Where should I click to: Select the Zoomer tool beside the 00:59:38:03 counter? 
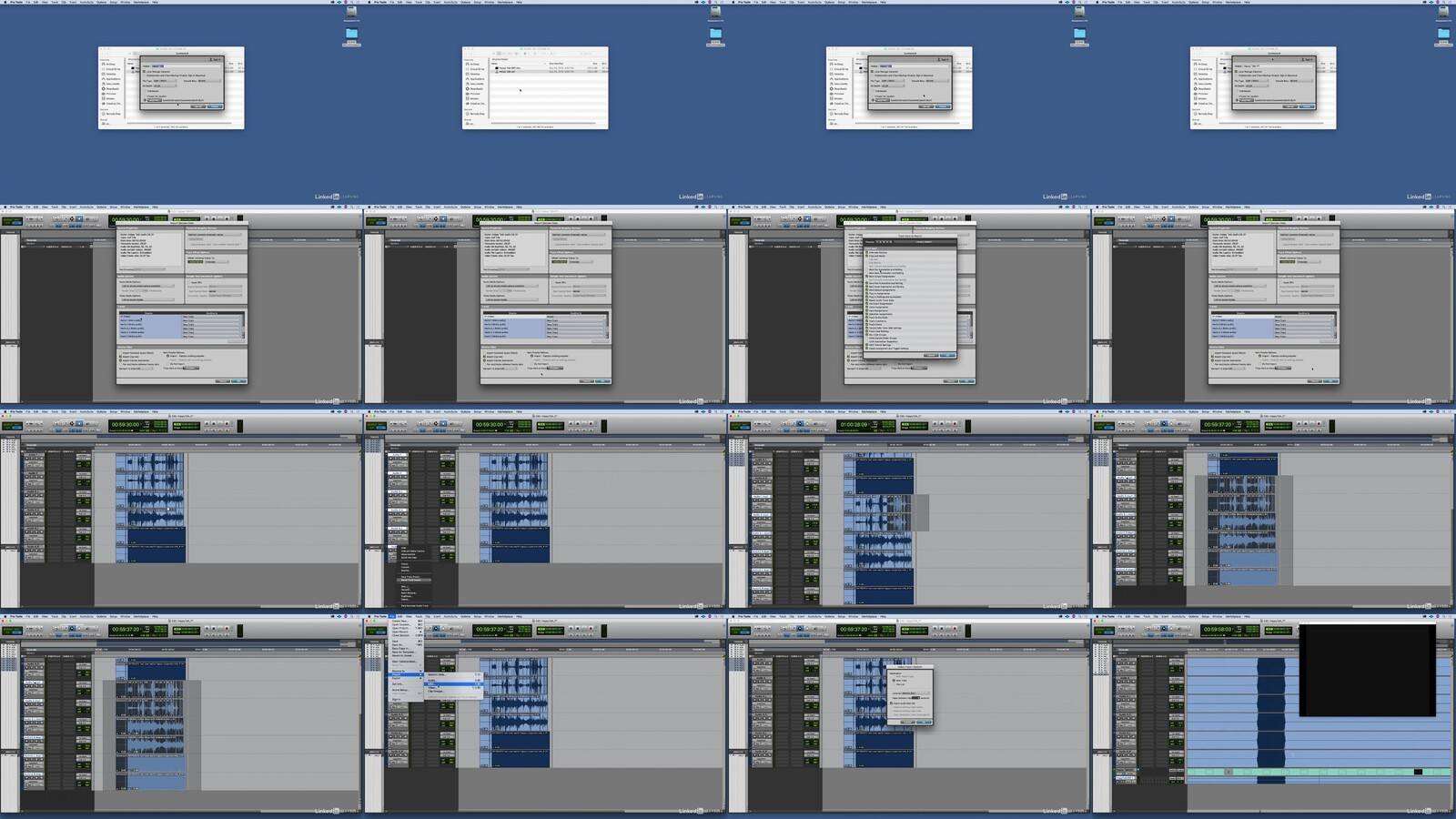[x=1148, y=628]
